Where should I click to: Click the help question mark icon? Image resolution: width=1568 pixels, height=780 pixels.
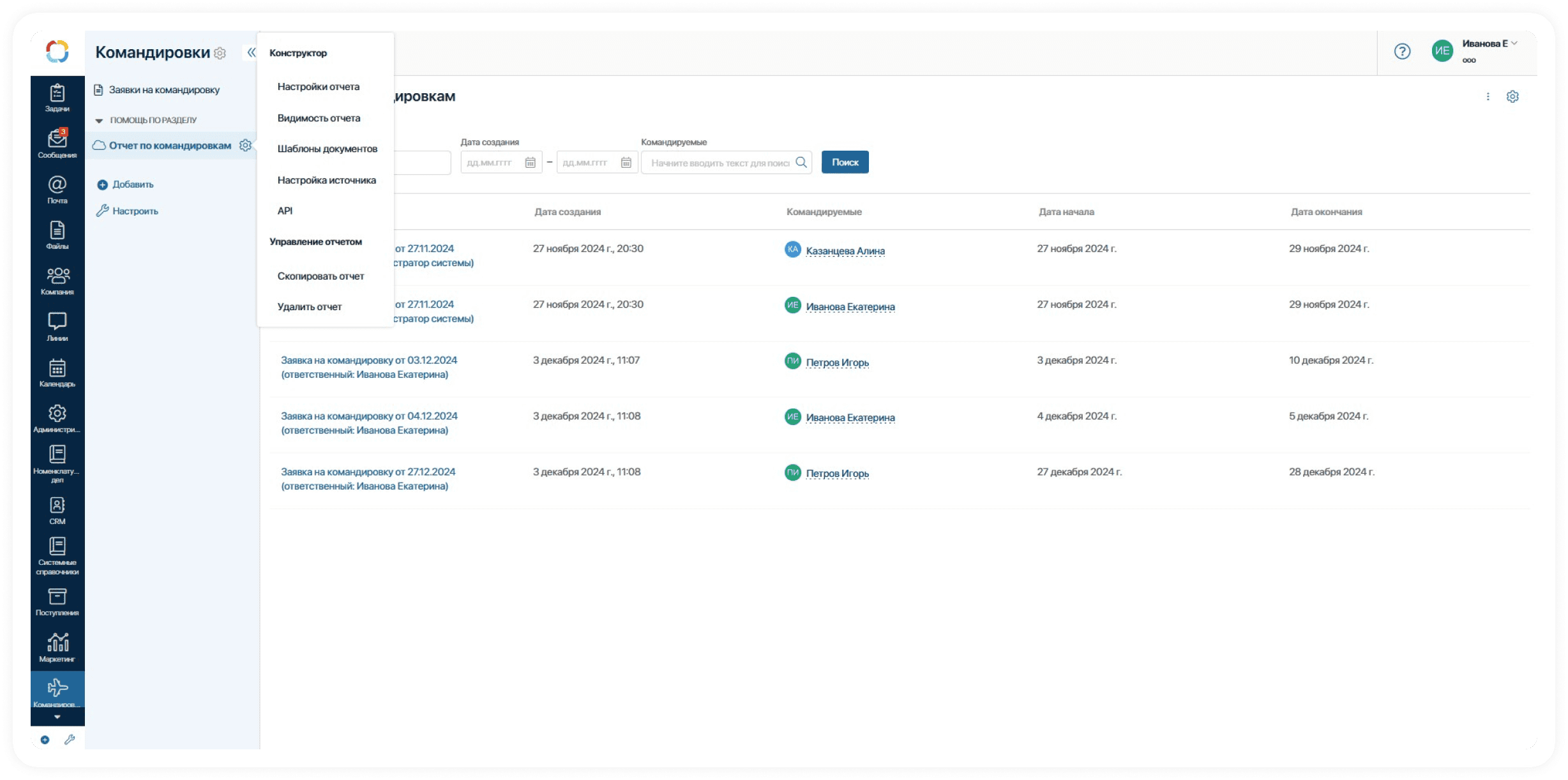[x=1402, y=52]
